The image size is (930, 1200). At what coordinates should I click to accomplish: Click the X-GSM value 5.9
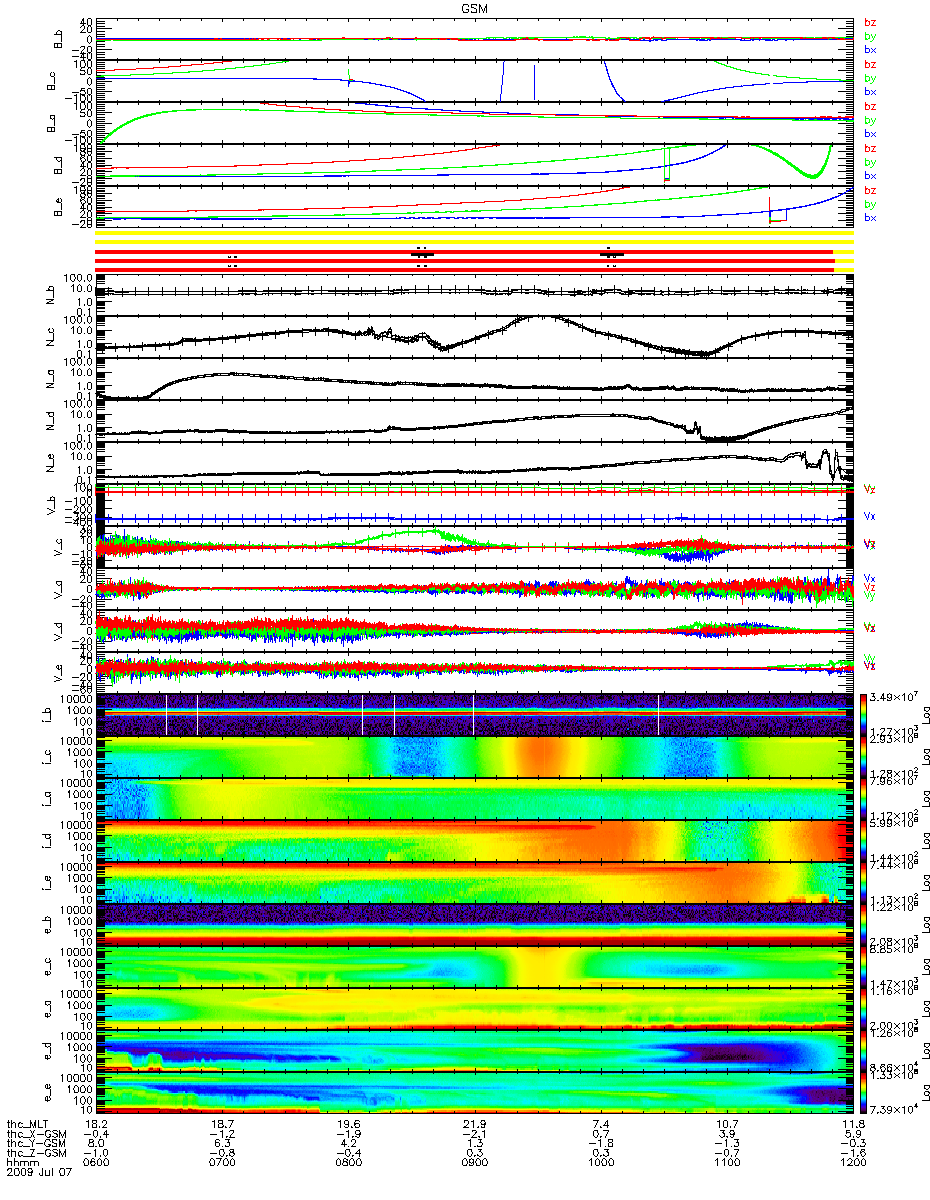pos(852,1134)
